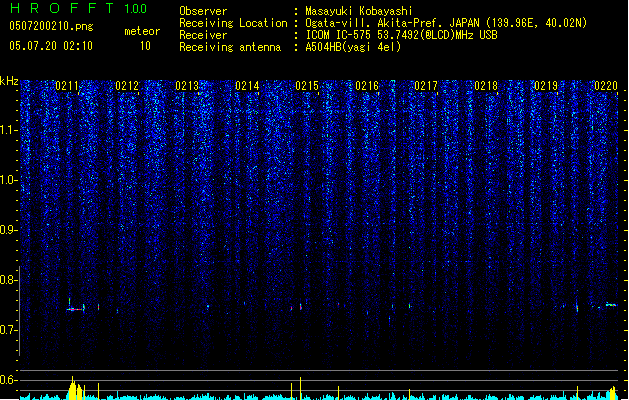Click the 0.7 kHz axis label
Image resolution: width=629 pixels, height=400 pixels.
9,330
